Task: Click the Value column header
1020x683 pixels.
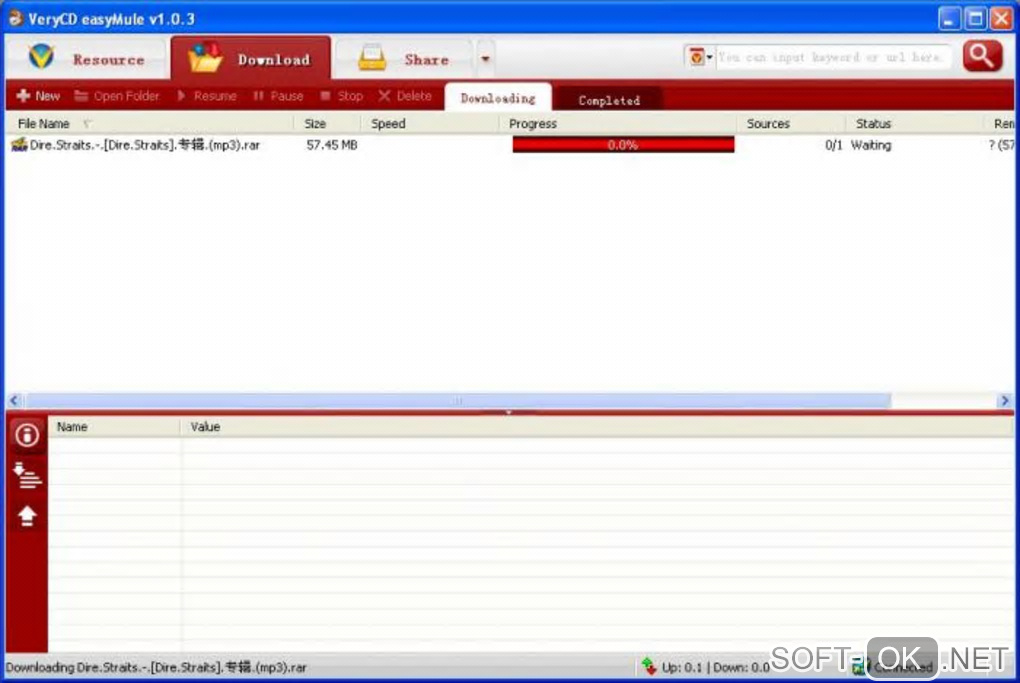Action: click(597, 427)
